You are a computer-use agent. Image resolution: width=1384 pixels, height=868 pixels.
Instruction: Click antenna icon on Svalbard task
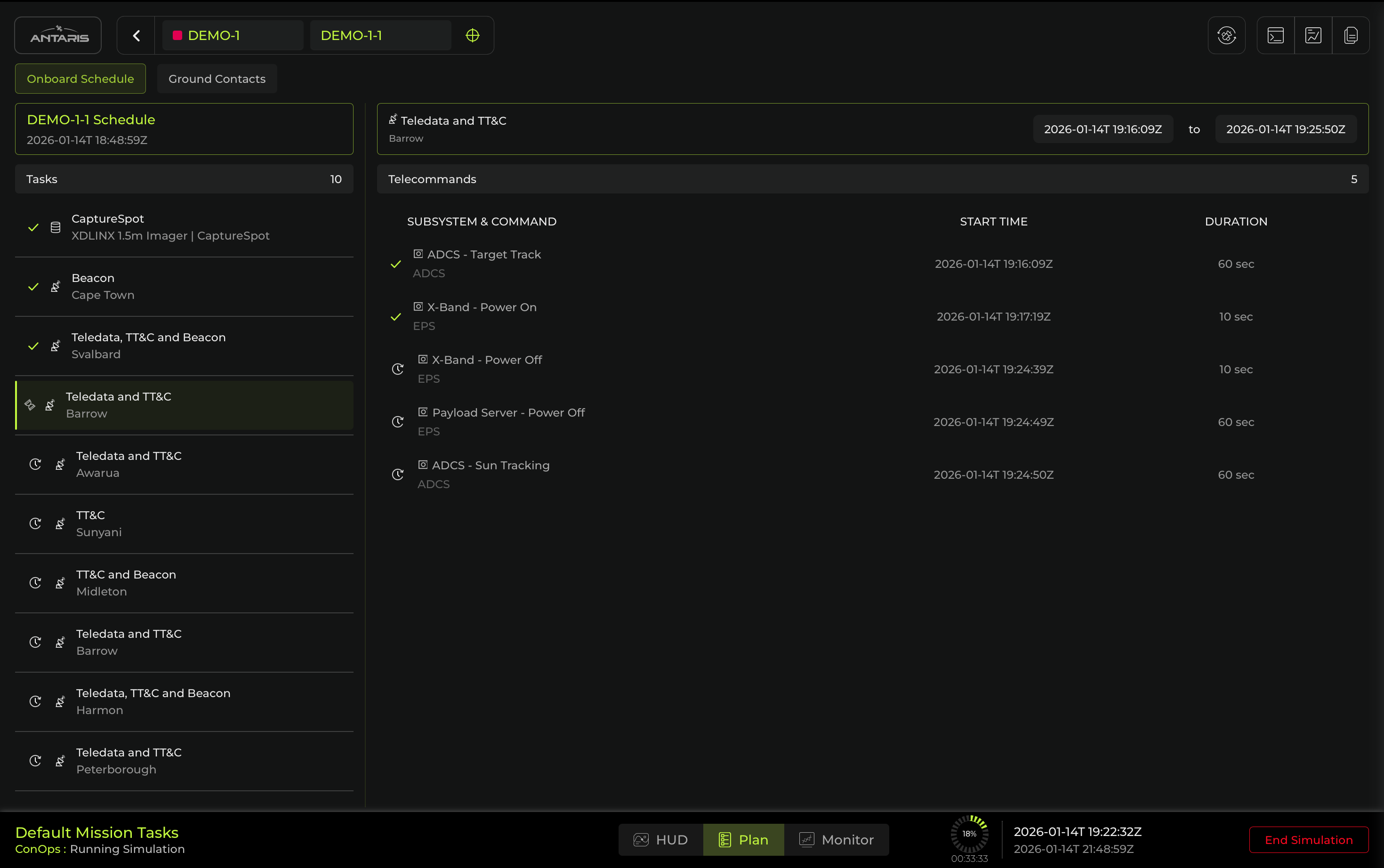point(56,346)
